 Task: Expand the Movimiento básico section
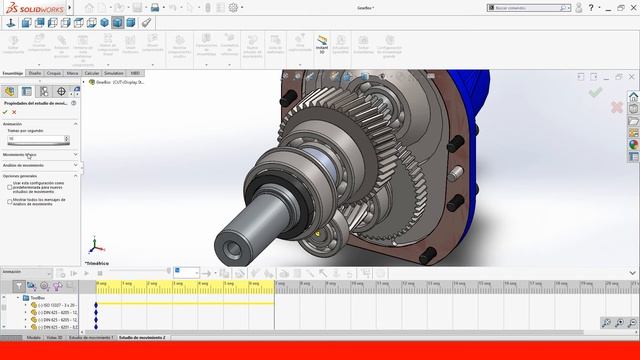(76, 155)
